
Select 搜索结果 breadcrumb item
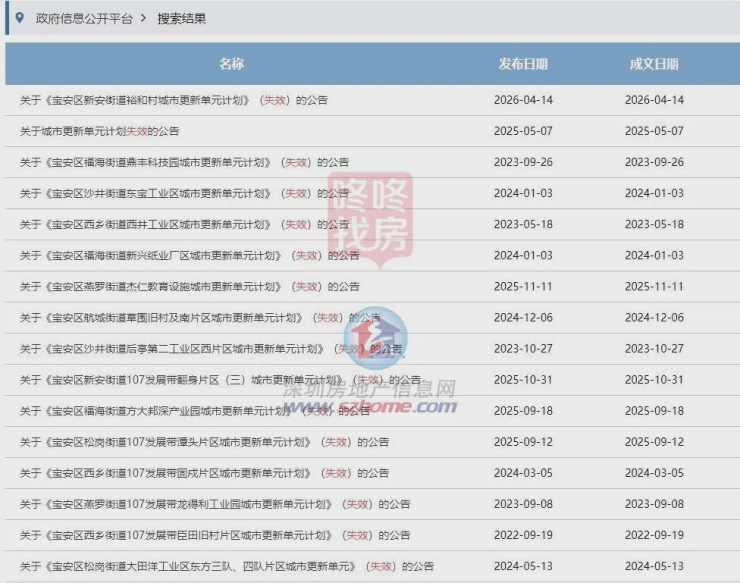pyautogui.click(x=182, y=19)
